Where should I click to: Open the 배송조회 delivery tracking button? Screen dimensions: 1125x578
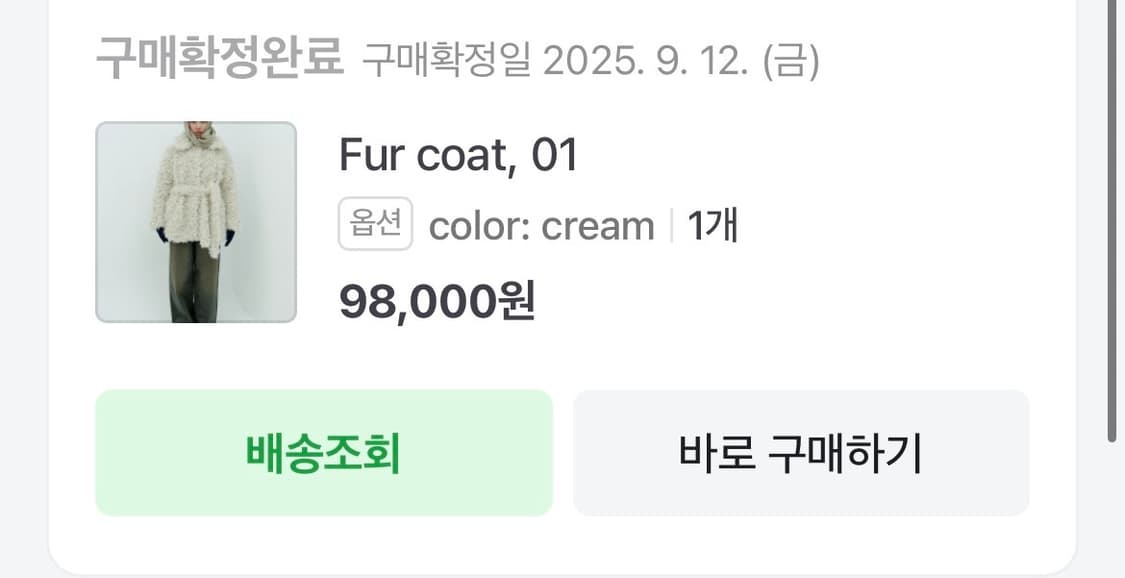tap(322, 454)
